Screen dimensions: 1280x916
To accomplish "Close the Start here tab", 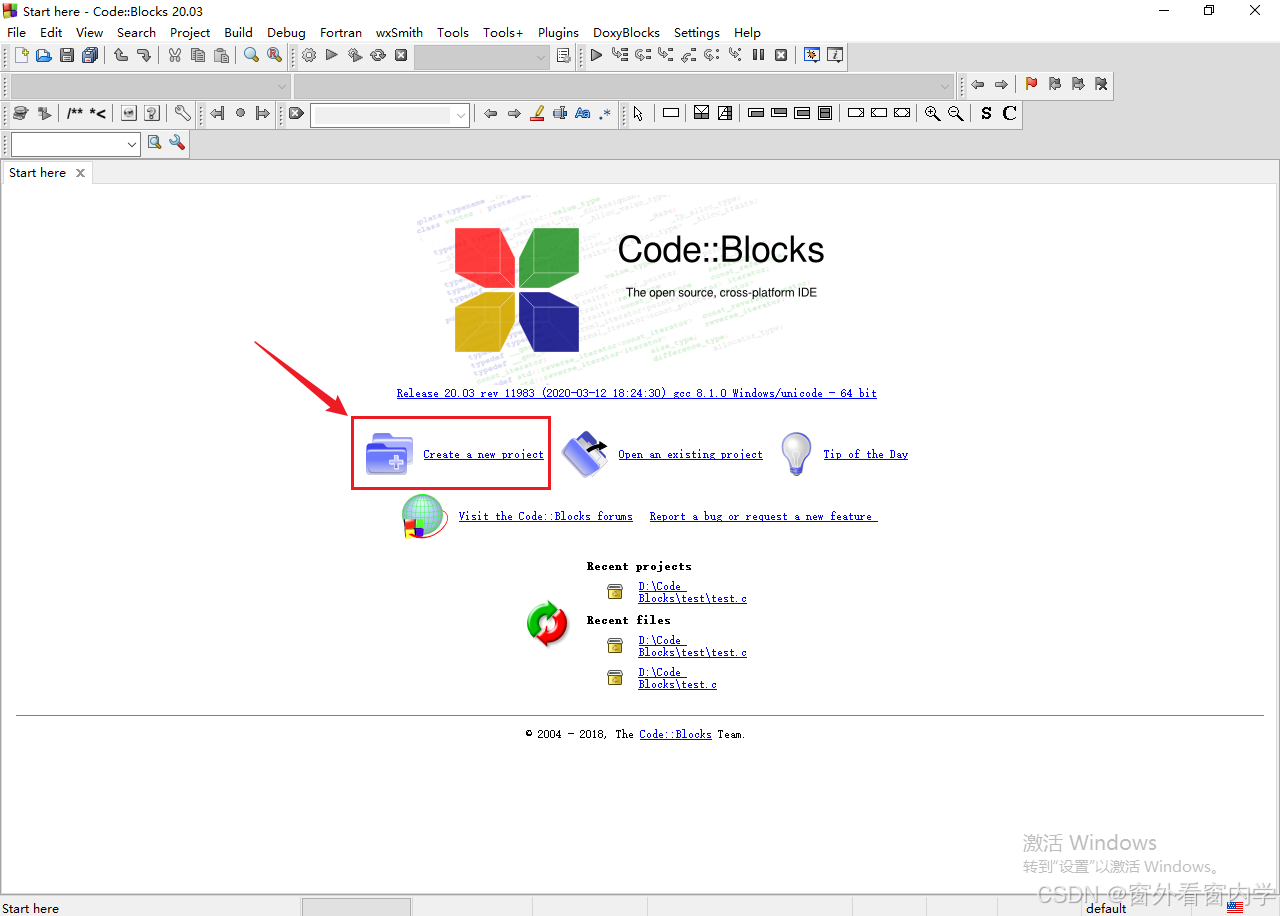I will 81,173.
